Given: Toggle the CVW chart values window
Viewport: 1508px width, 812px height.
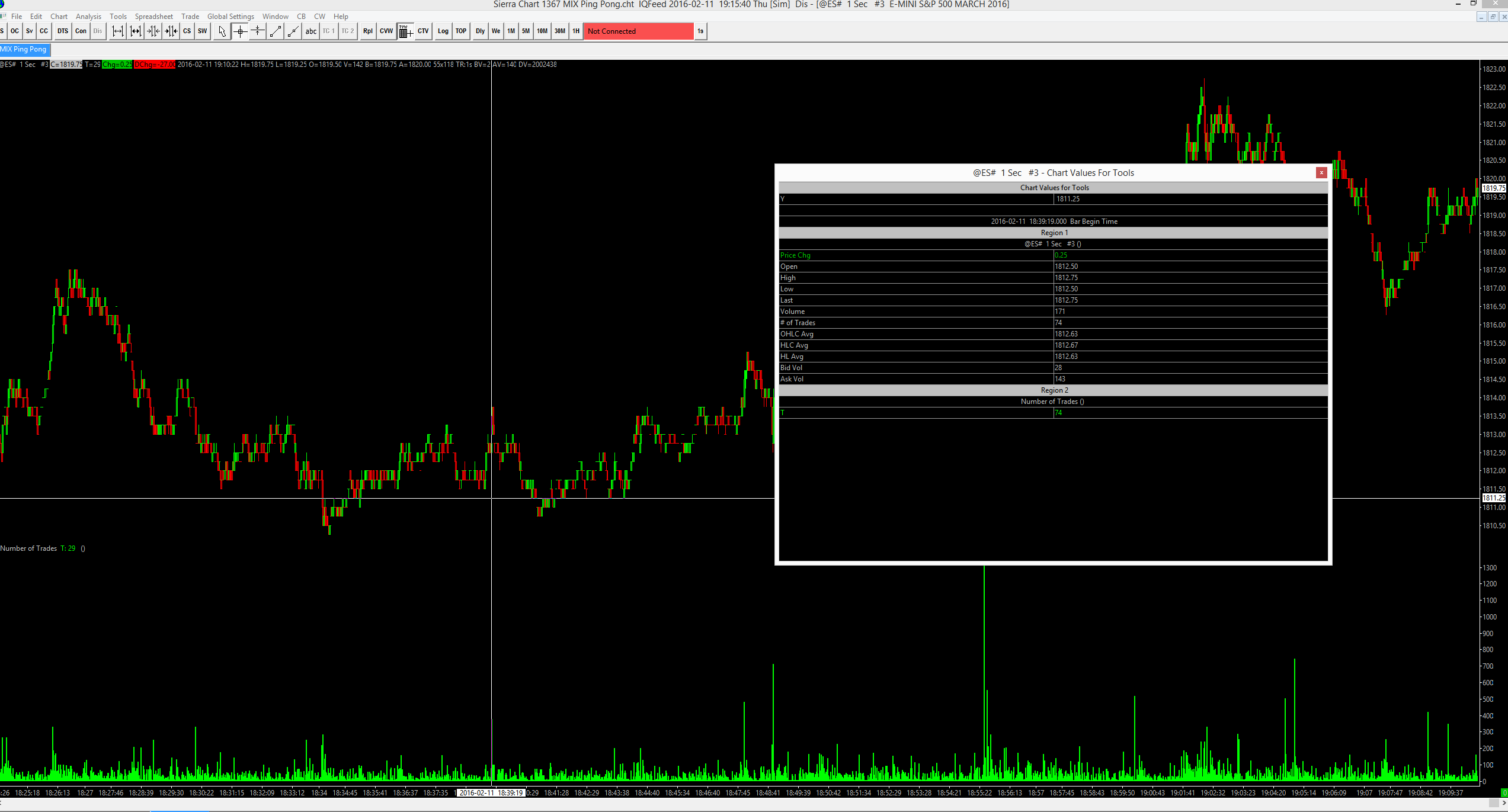Looking at the screenshot, I should 386,31.
